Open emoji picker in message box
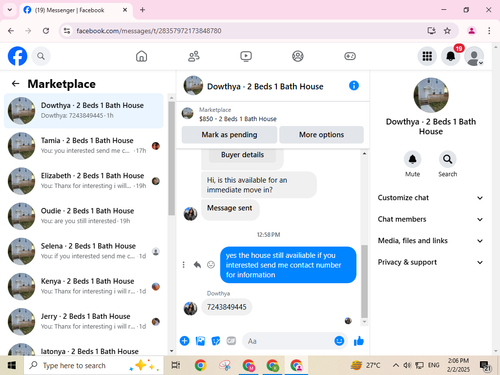500x375 pixels. (x=339, y=341)
